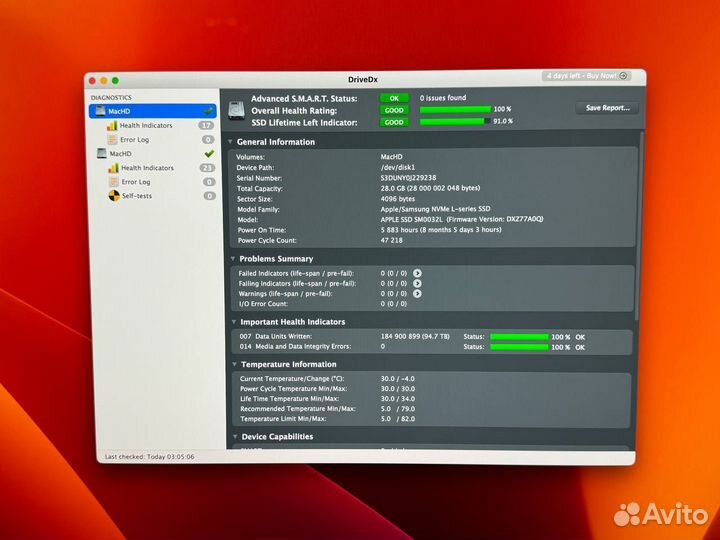Open Error Log under second MacHD
This screenshot has width=720, height=540.
136,182
